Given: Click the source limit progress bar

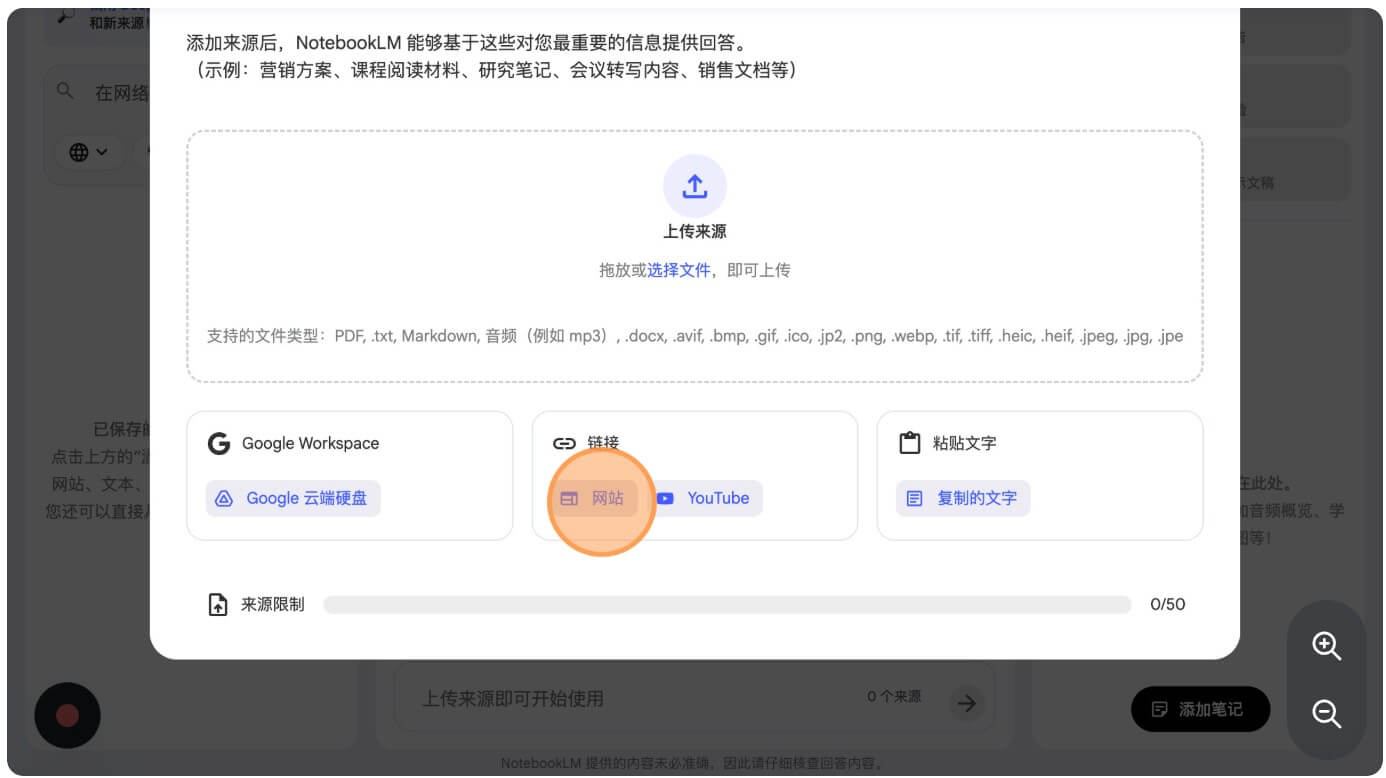Looking at the screenshot, I should point(730,604).
